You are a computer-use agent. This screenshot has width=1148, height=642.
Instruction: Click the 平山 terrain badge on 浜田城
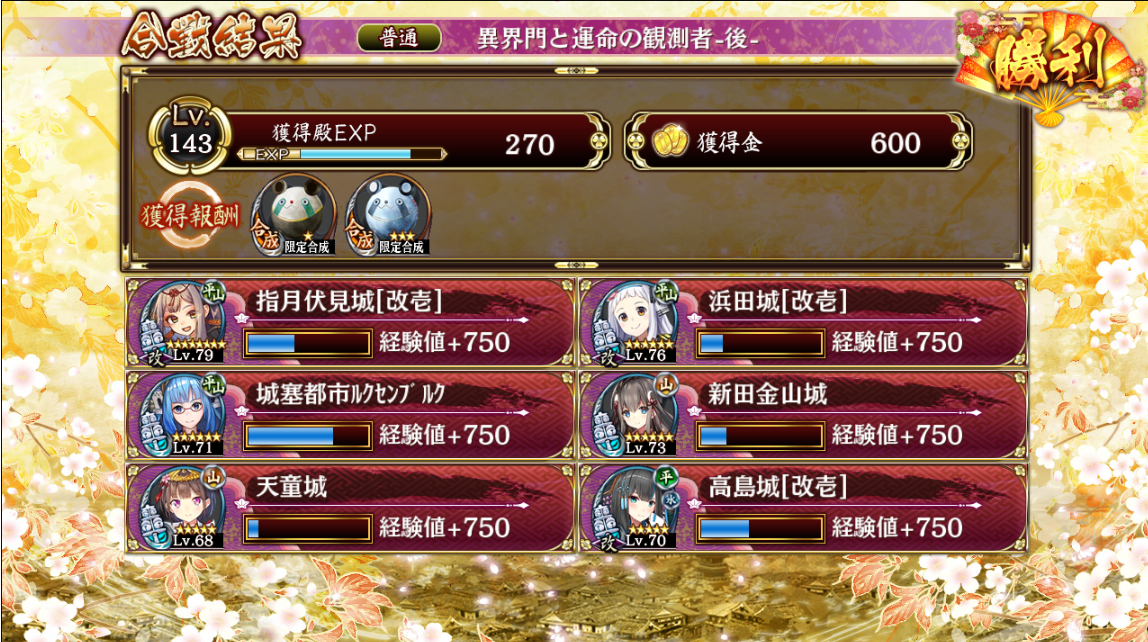click(665, 293)
